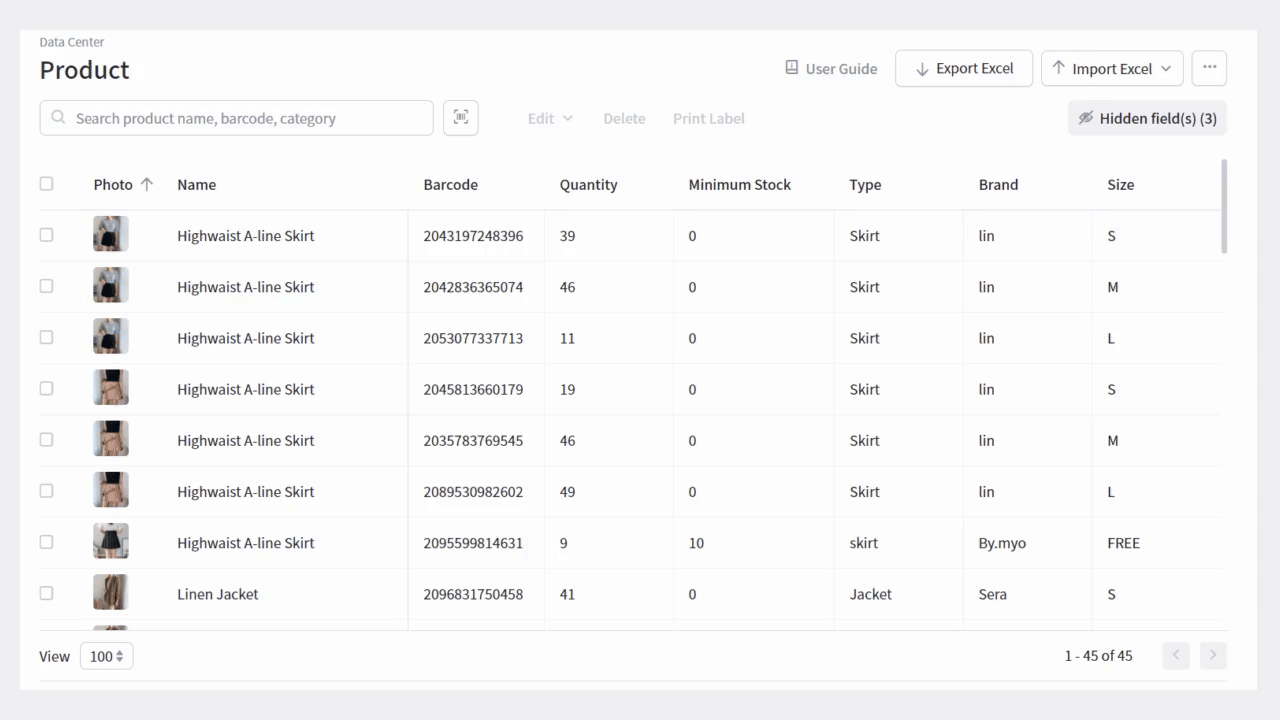Open the Edit dropdown menu
Viewport: 1280px width, 720px height.
[x=549, y=118]
